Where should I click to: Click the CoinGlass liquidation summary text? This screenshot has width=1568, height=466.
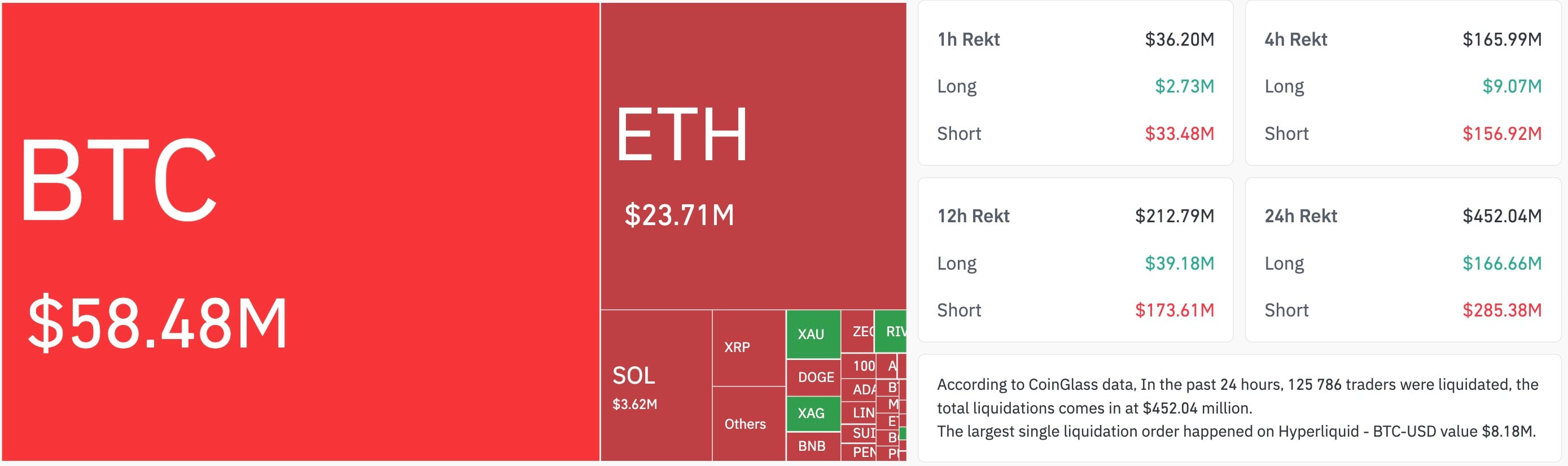click(1237, 408)
